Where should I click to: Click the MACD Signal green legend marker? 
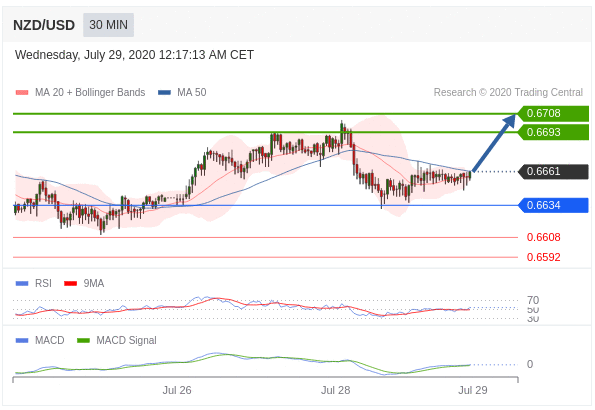click(83, 341)
